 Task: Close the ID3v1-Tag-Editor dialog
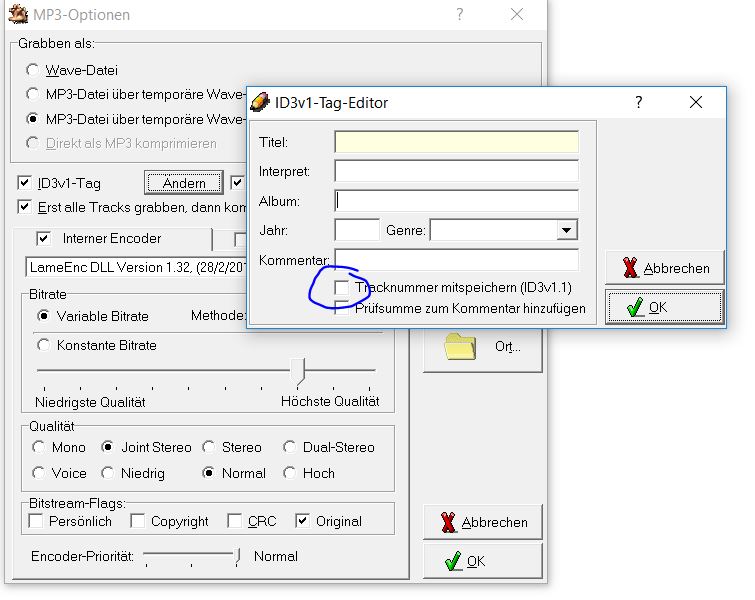click(x=696, y=102)
